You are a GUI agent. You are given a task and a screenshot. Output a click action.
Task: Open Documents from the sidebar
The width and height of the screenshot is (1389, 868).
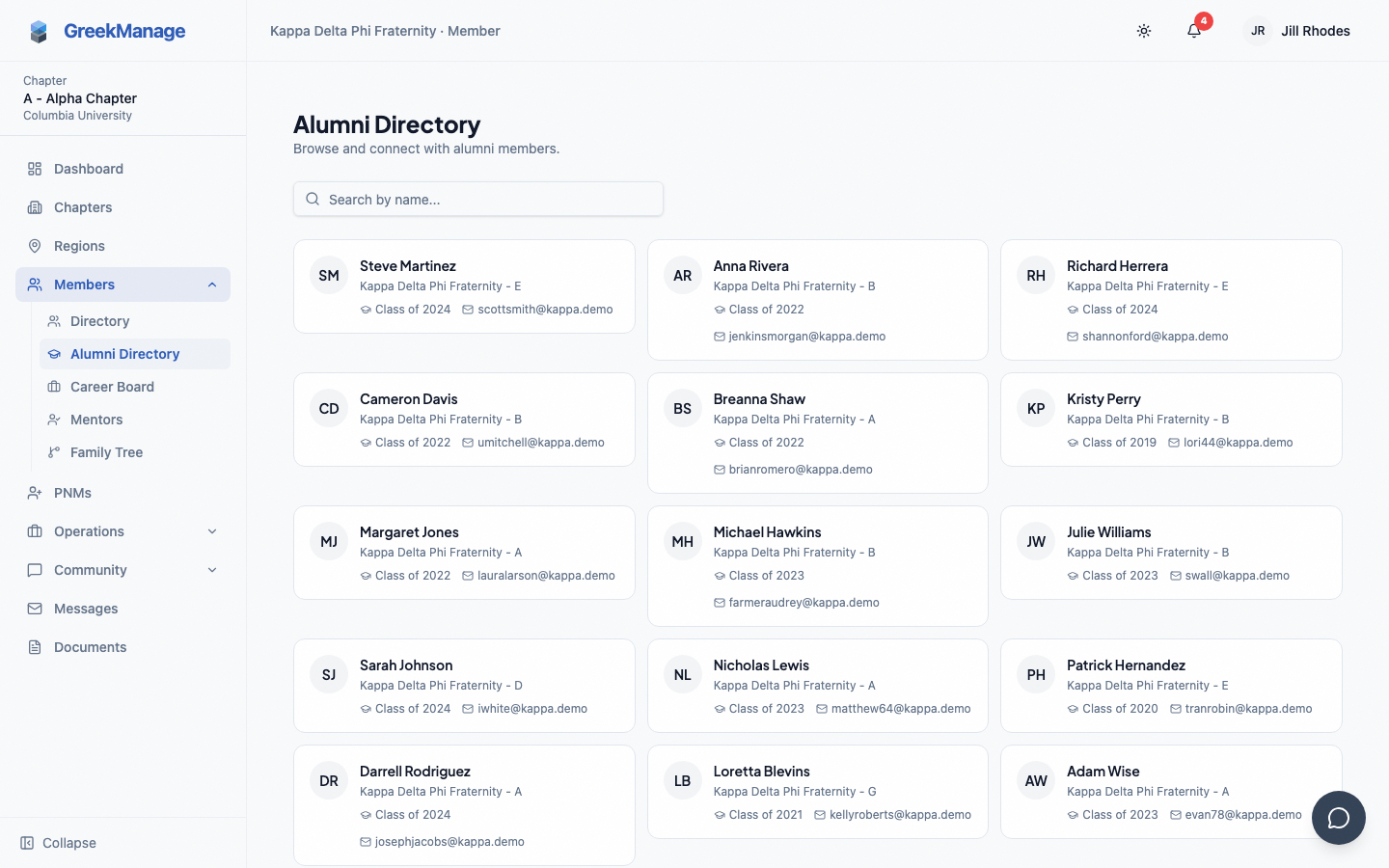[x=123, y=647]
